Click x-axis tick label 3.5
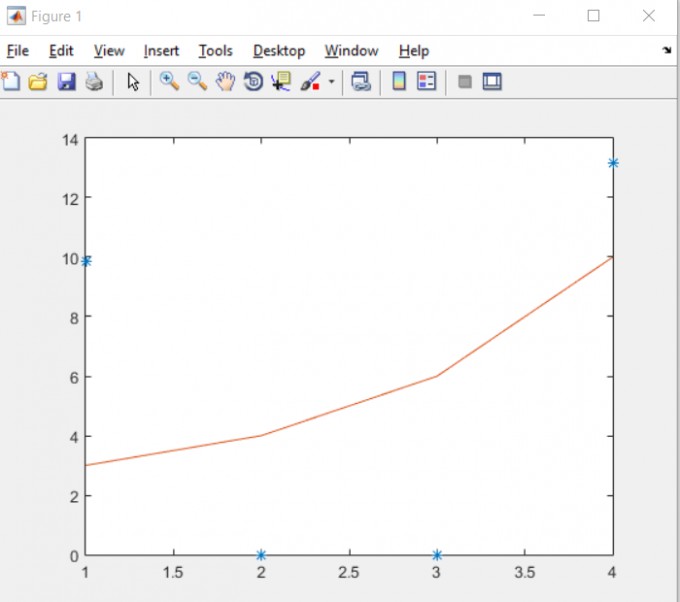This screenshot has width=680, height=602. point(524,573)
